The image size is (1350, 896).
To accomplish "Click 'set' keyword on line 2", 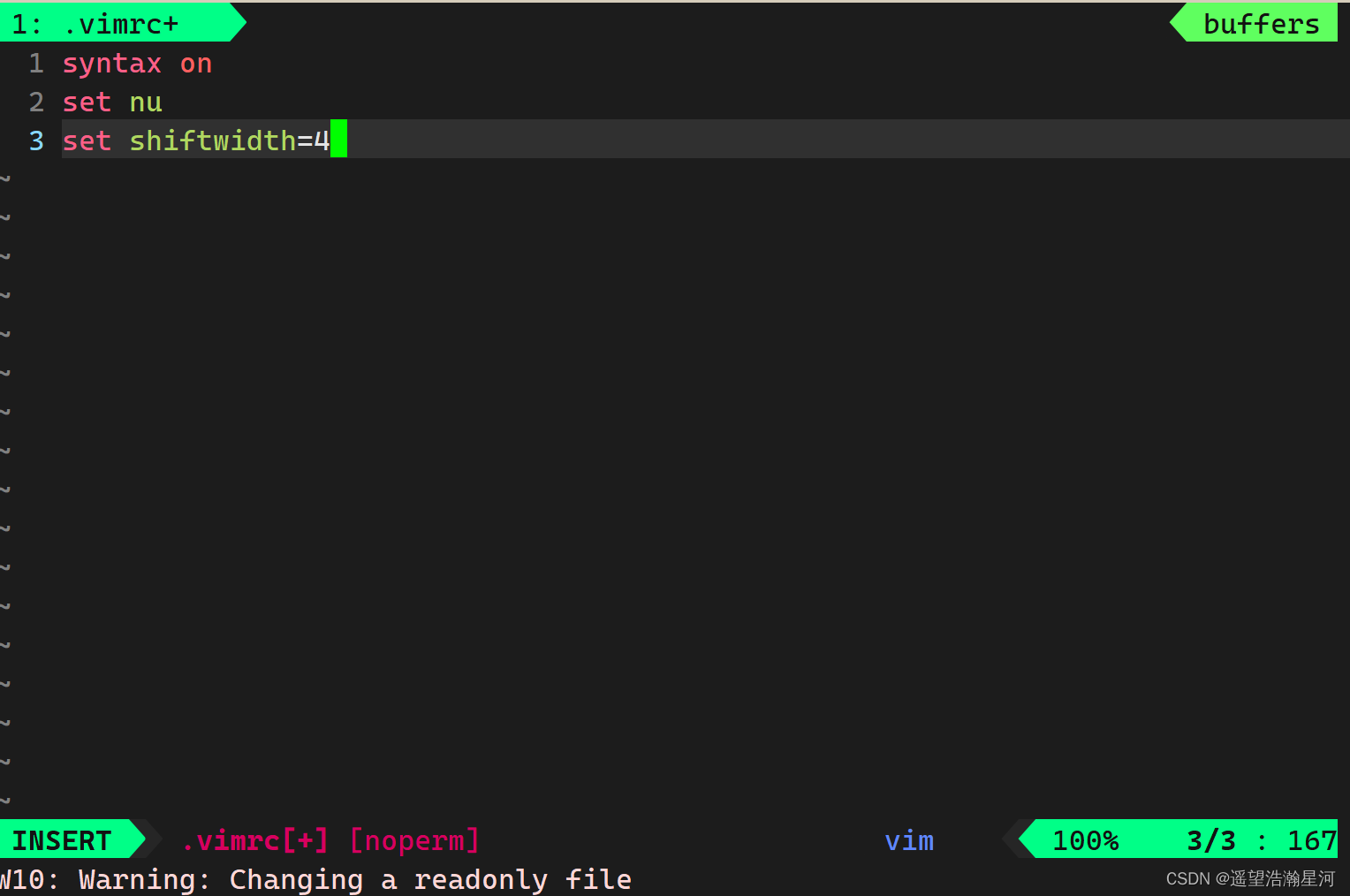I will point(87,103).
